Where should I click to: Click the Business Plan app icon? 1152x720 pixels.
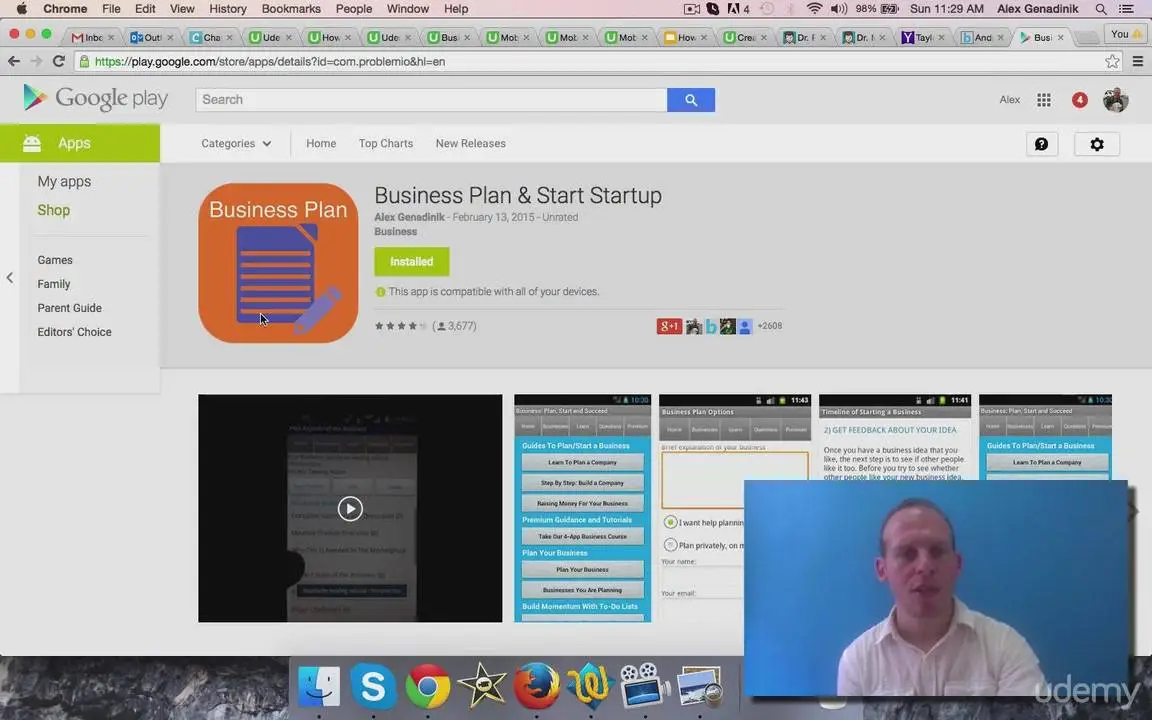coord(278,263)
